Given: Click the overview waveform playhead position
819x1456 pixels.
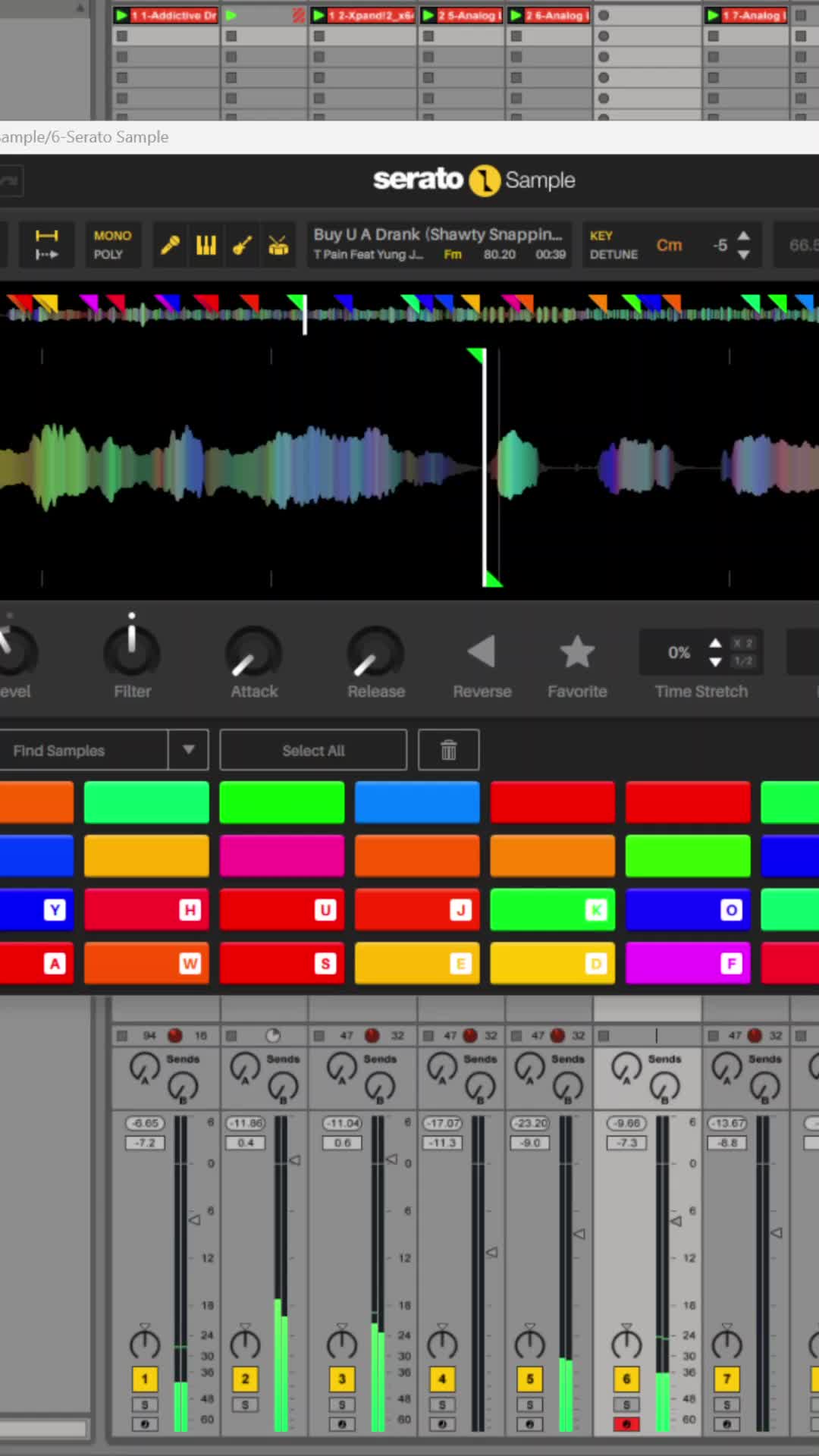Looking at the screenshot, I should pyautogui.click(x=305, y=315).
